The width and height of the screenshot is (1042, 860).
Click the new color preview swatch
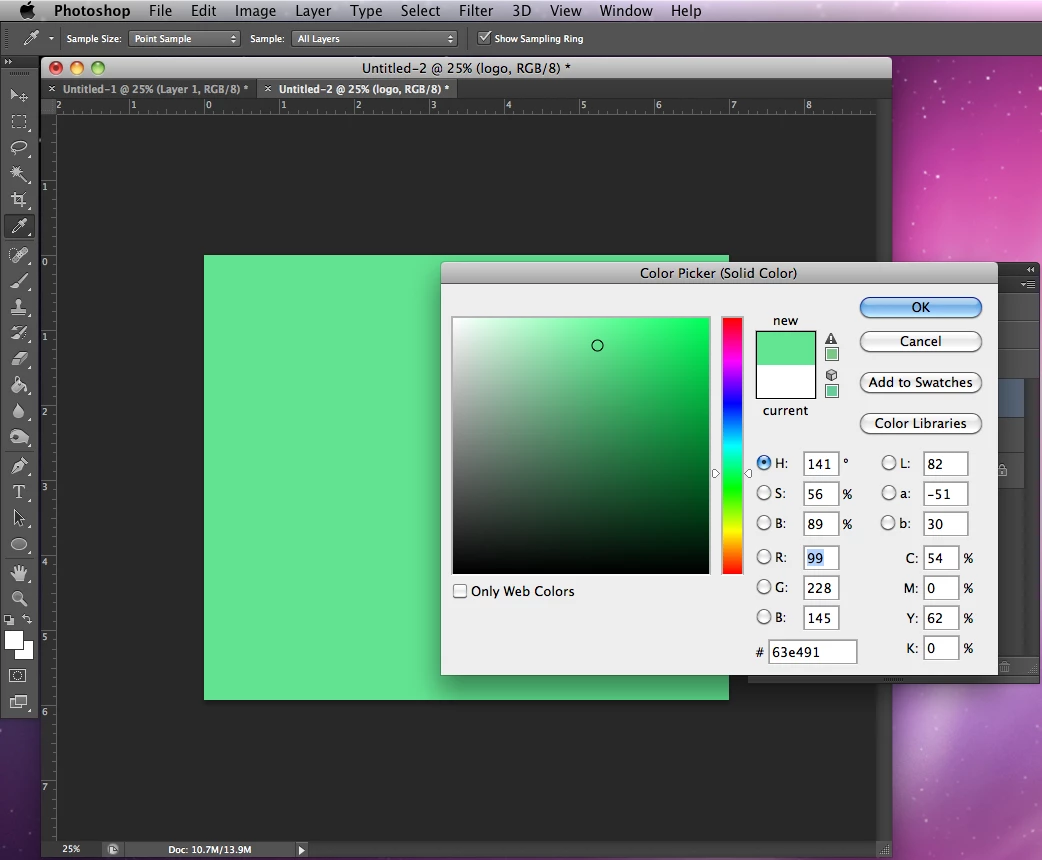(x=785, y=348)
